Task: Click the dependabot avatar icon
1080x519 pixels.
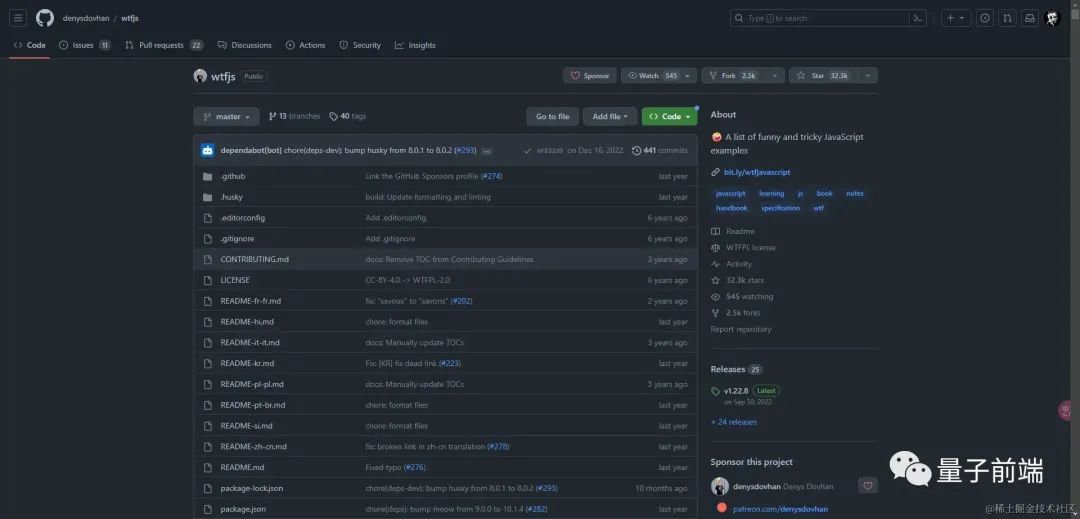Action: [x=207, y=151]
